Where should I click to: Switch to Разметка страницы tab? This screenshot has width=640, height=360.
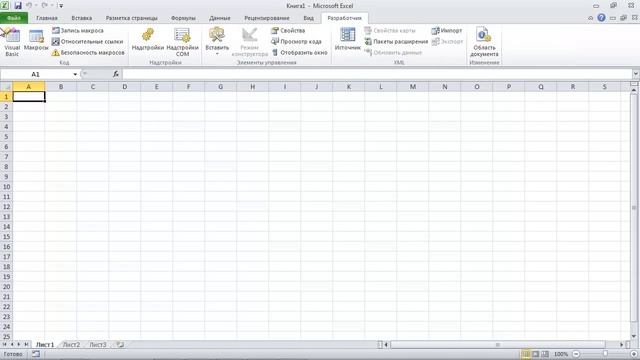tap(131, 18)
